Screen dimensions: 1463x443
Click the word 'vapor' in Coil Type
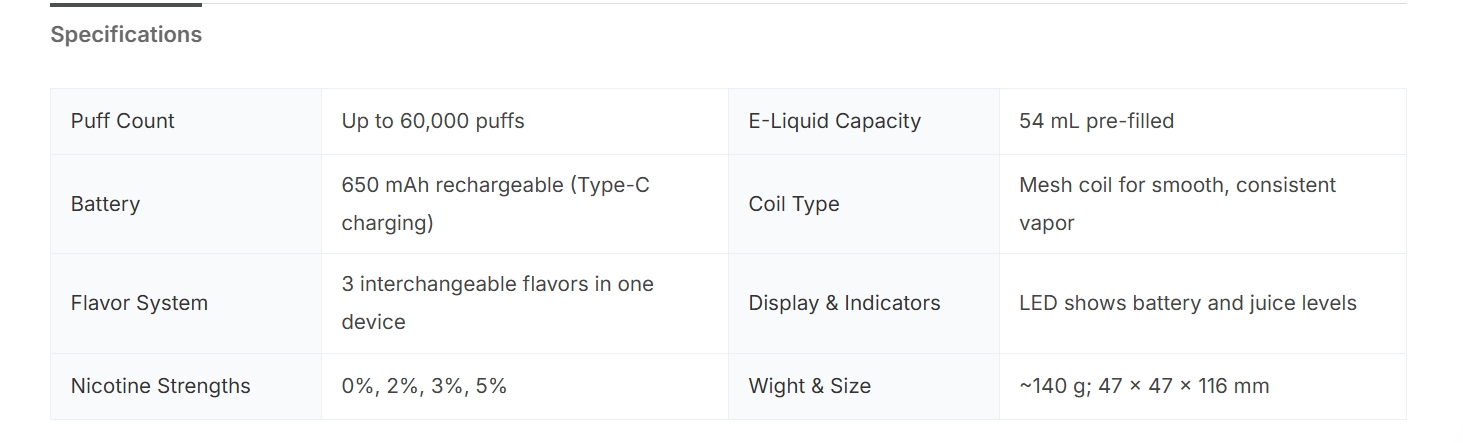point(1046,223)
